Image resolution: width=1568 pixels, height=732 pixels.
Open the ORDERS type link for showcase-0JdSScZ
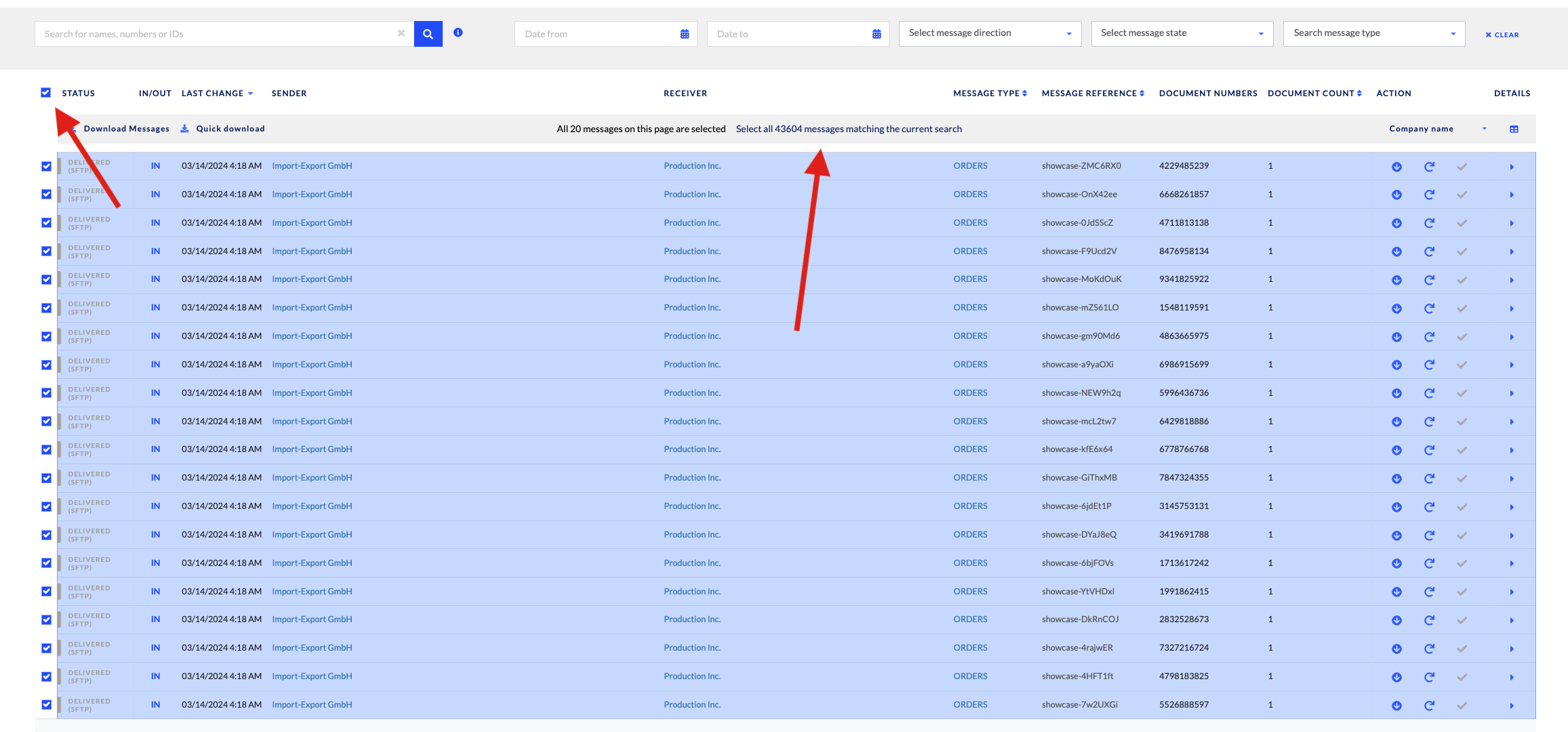tap(970, 223)
